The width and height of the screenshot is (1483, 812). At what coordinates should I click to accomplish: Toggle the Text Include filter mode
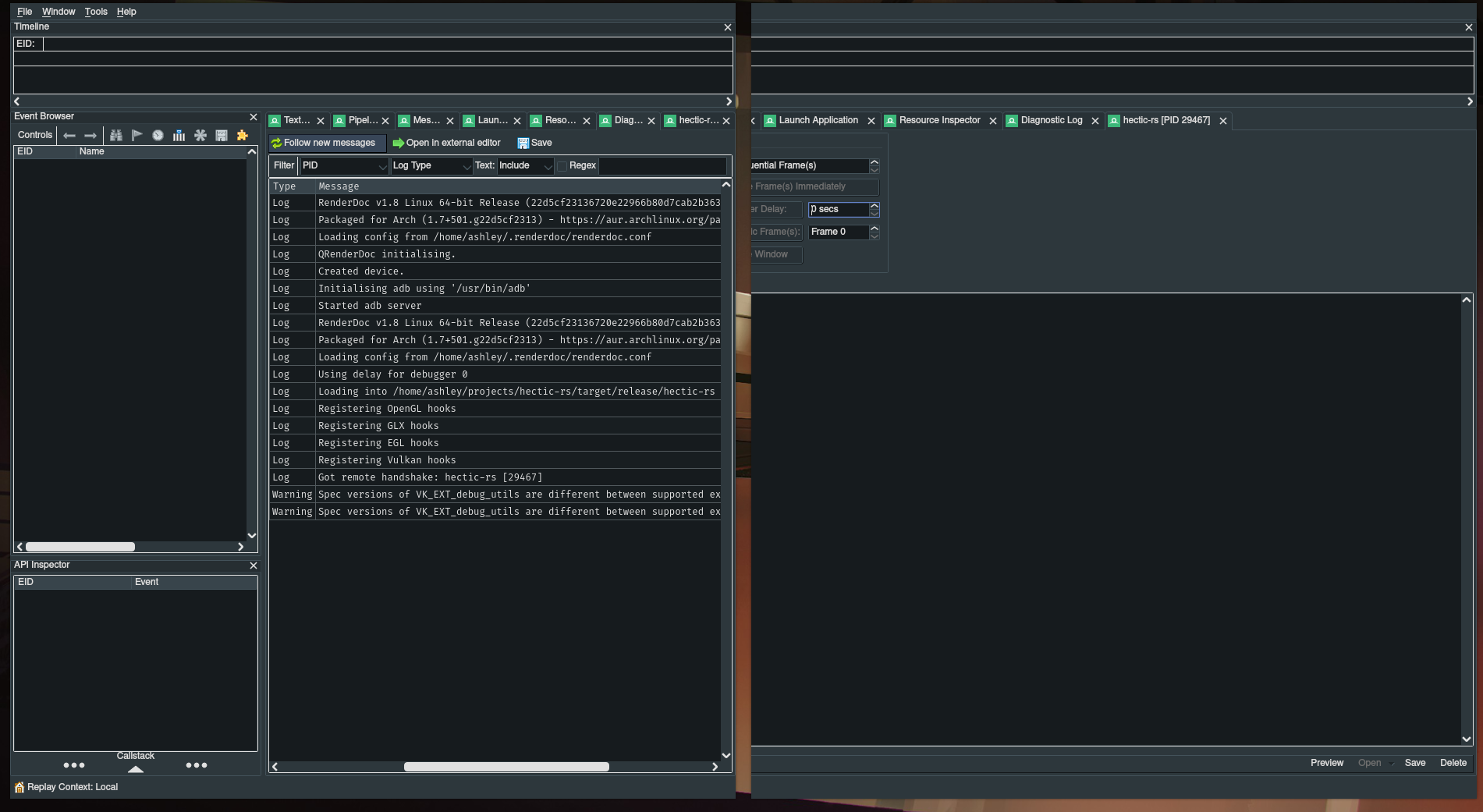click(x=525, y=166)
